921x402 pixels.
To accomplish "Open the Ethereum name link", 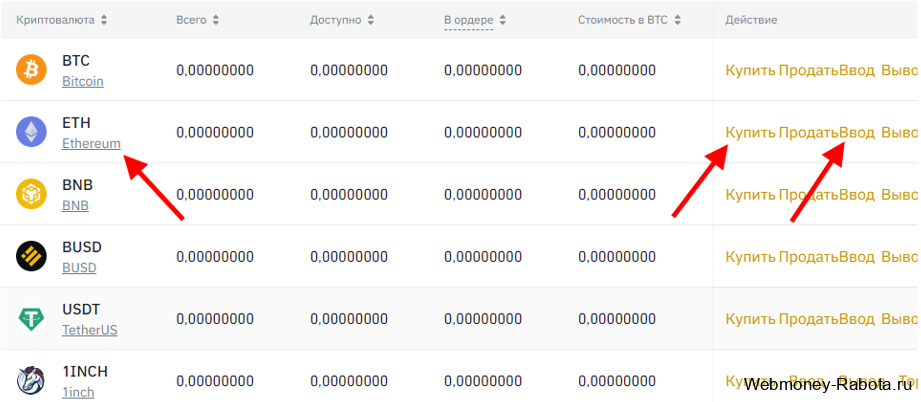I will [x=92, y=143].
